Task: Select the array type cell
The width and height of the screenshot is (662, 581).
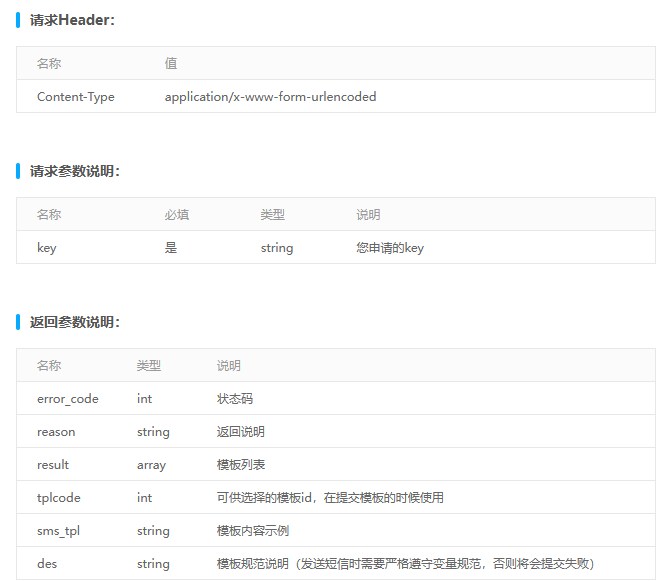Action: tap(152, 465)
